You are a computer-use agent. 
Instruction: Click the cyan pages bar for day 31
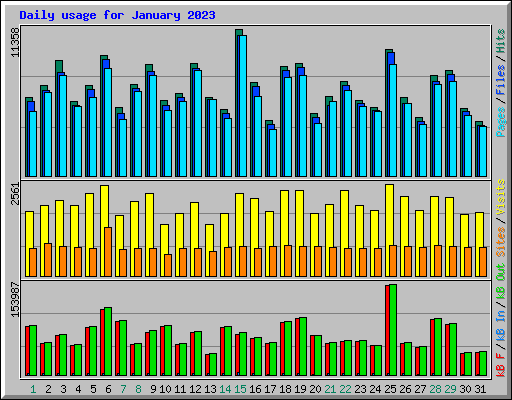[483, 151]
